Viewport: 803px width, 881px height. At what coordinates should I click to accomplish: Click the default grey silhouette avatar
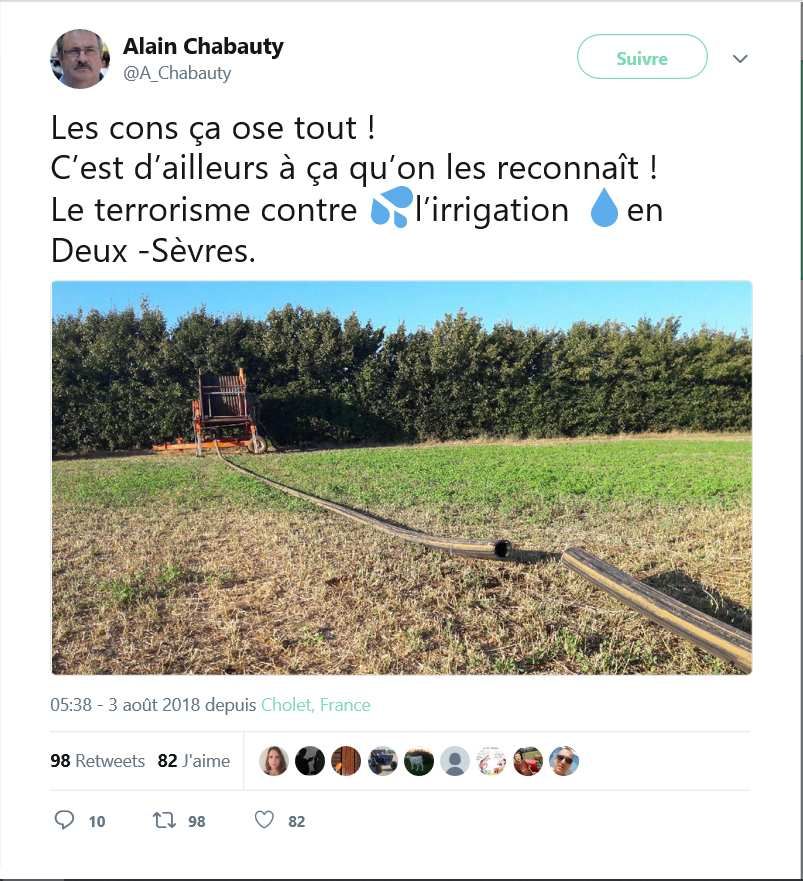pos(455,761)
